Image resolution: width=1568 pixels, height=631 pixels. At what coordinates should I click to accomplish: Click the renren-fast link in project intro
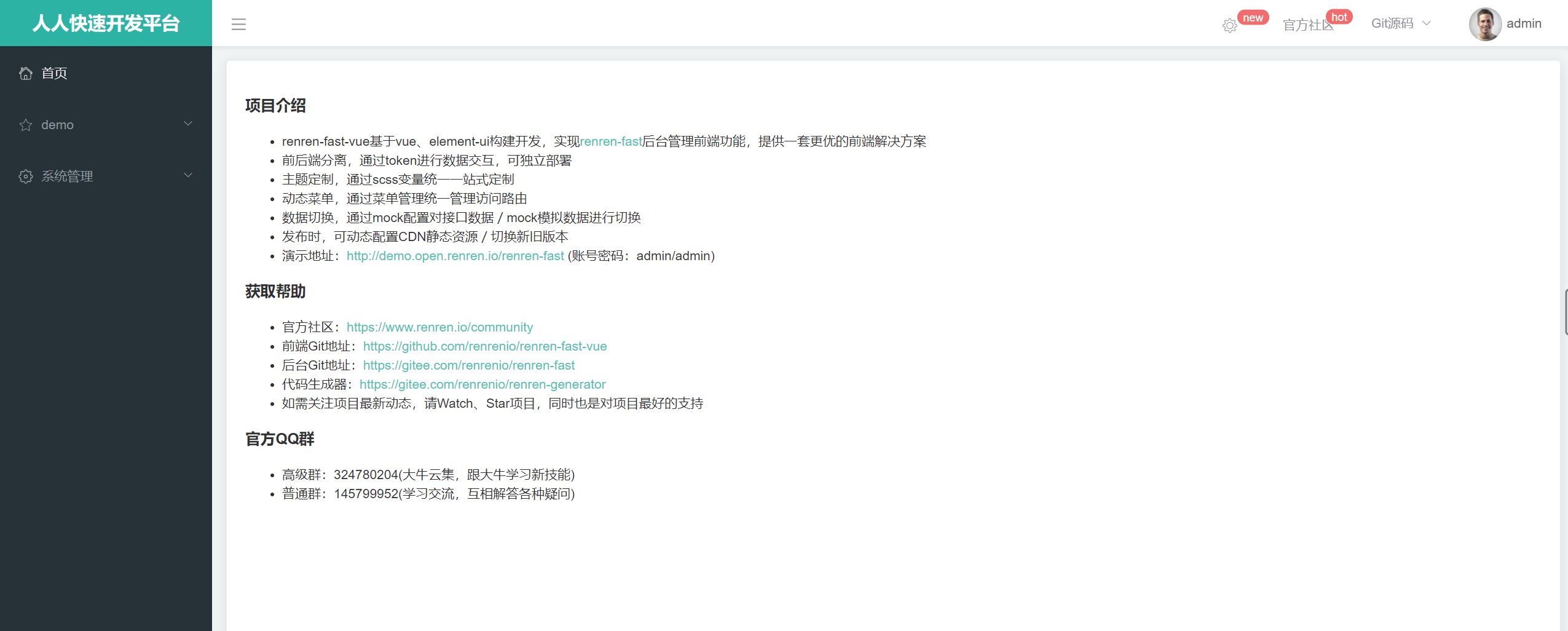tap(611, 141)
